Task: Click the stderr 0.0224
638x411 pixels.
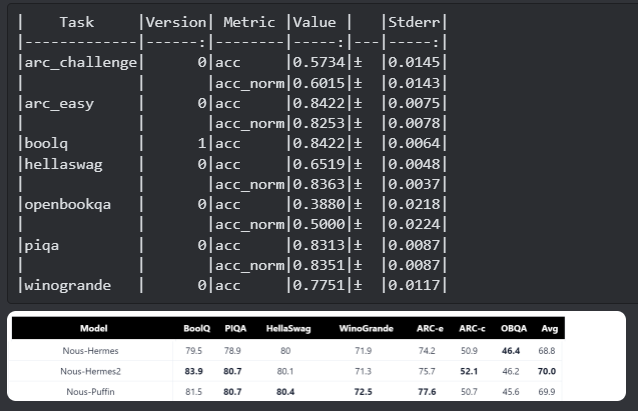Action: pos(414,224)
